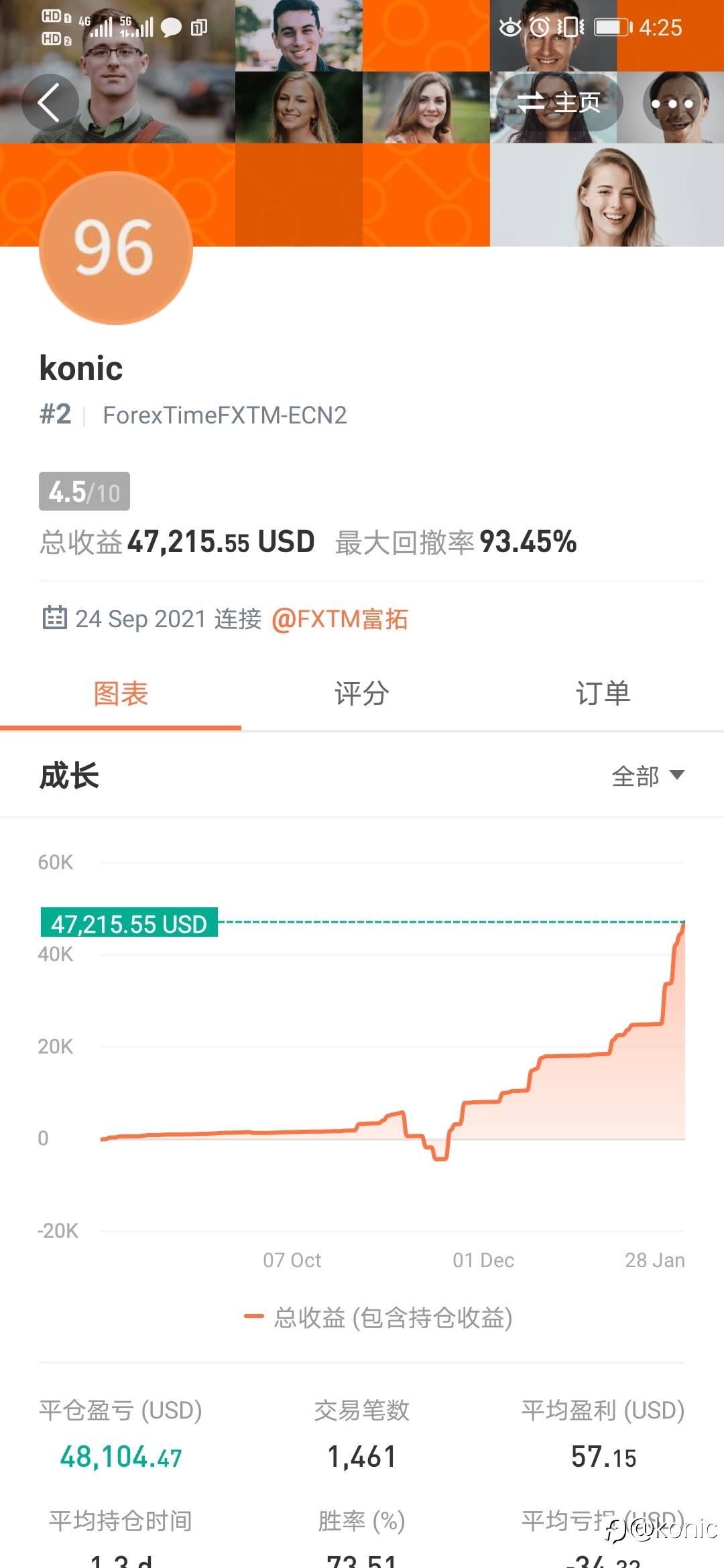Tap the 47,215.55 USD chart value label
724x1568 pixels.
tap(129, 924)
